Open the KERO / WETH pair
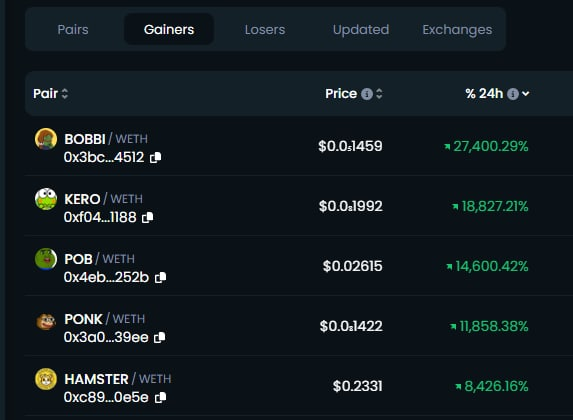The height and width of the screenshot is (420, 573). pos(103,199)
